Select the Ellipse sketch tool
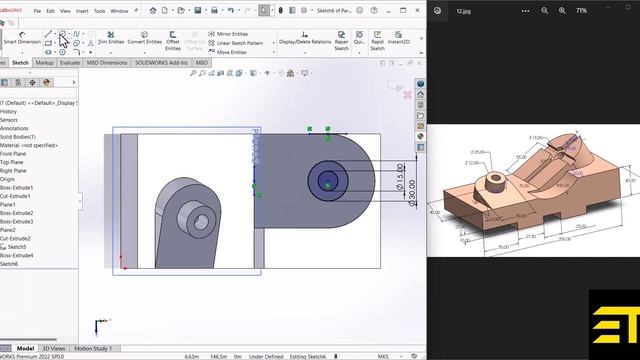Screen dimensions: 640x360 click(76, 43)
